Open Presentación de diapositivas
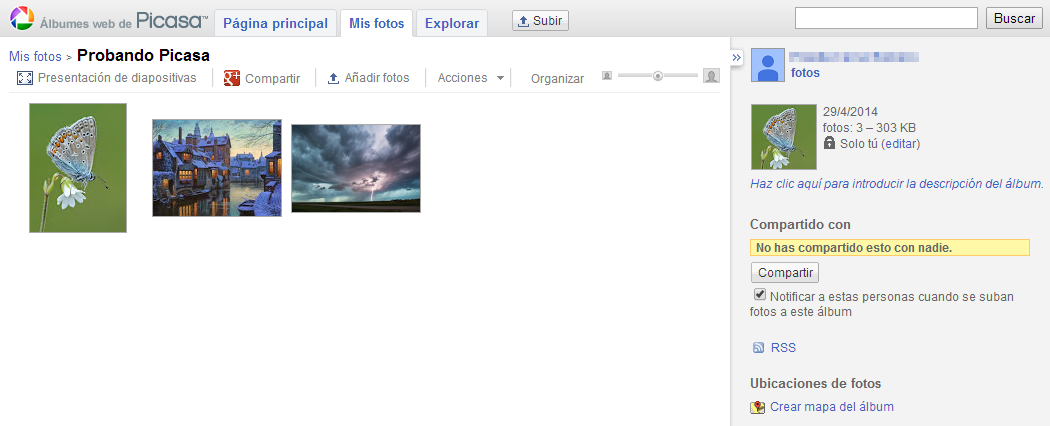The height and width of the screenshot is (426, 1050). (x=117, y=78)
